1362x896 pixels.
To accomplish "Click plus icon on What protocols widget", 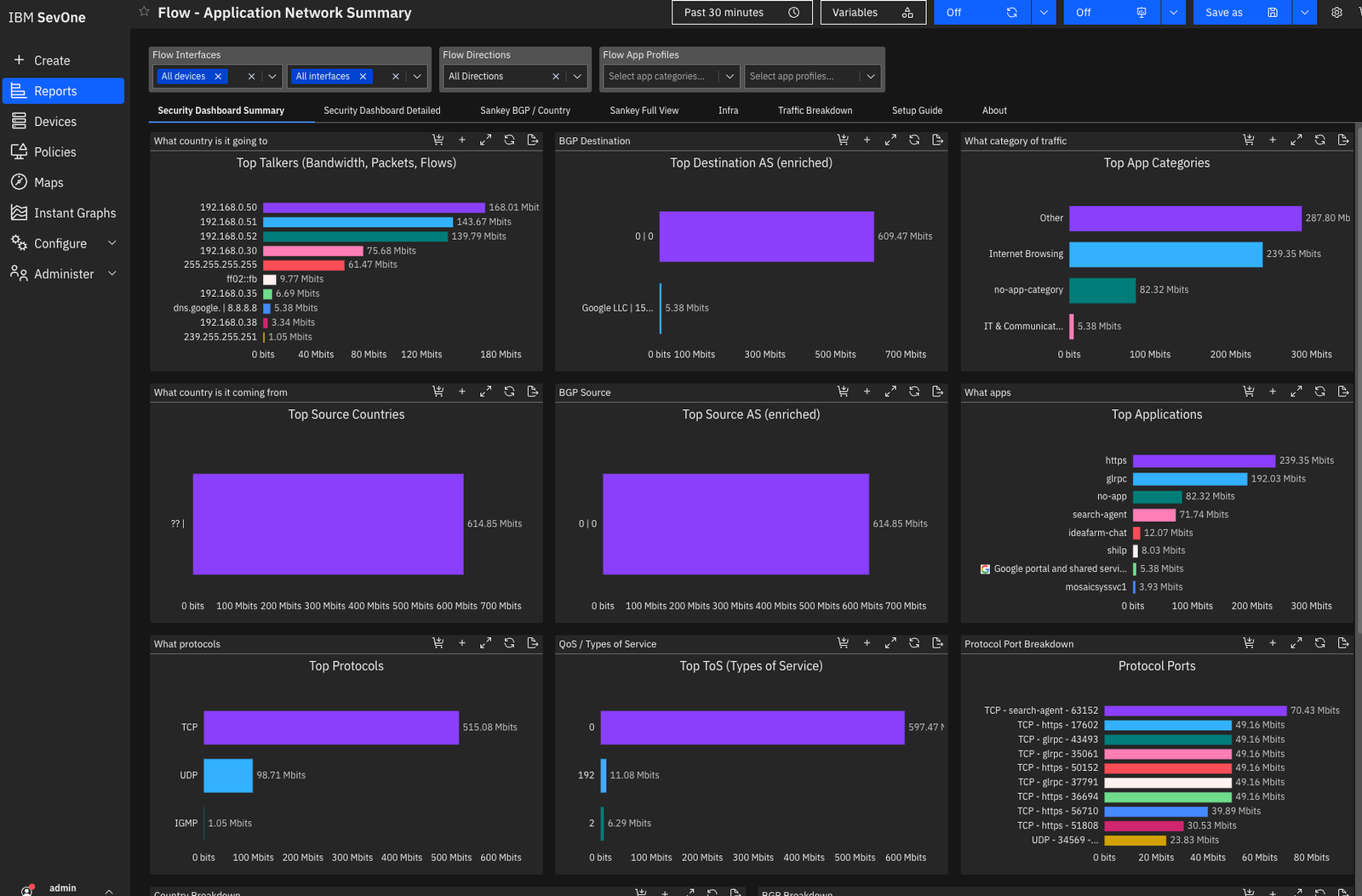I will click(x=462, y=643).
